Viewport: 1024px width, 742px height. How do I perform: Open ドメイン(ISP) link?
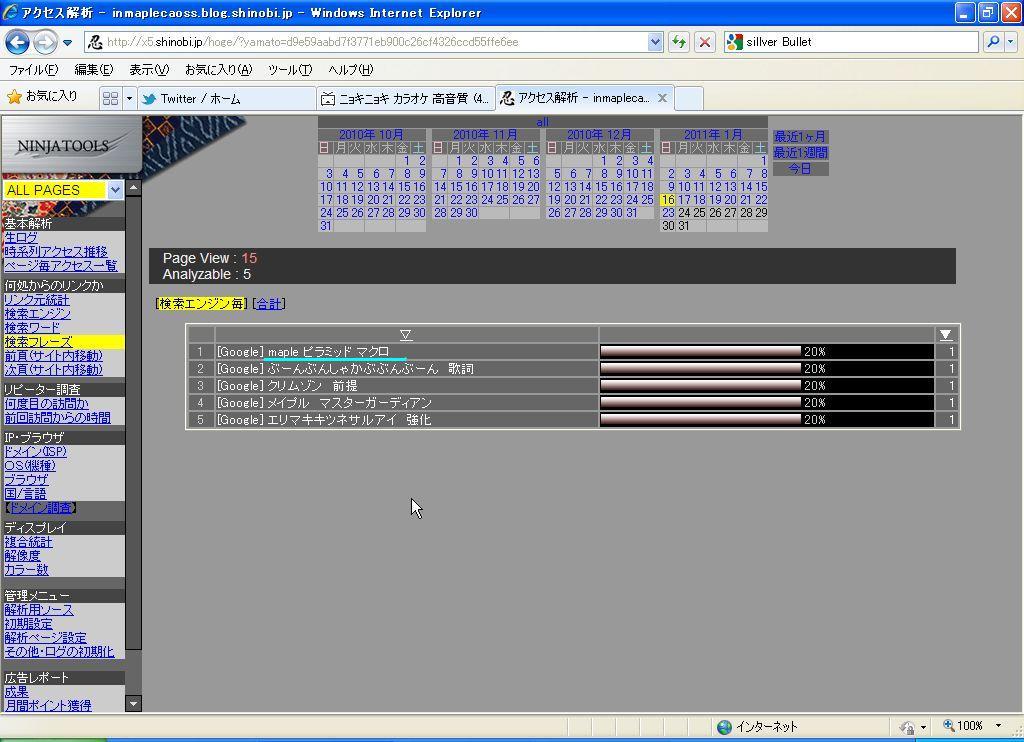click(35, 451)
